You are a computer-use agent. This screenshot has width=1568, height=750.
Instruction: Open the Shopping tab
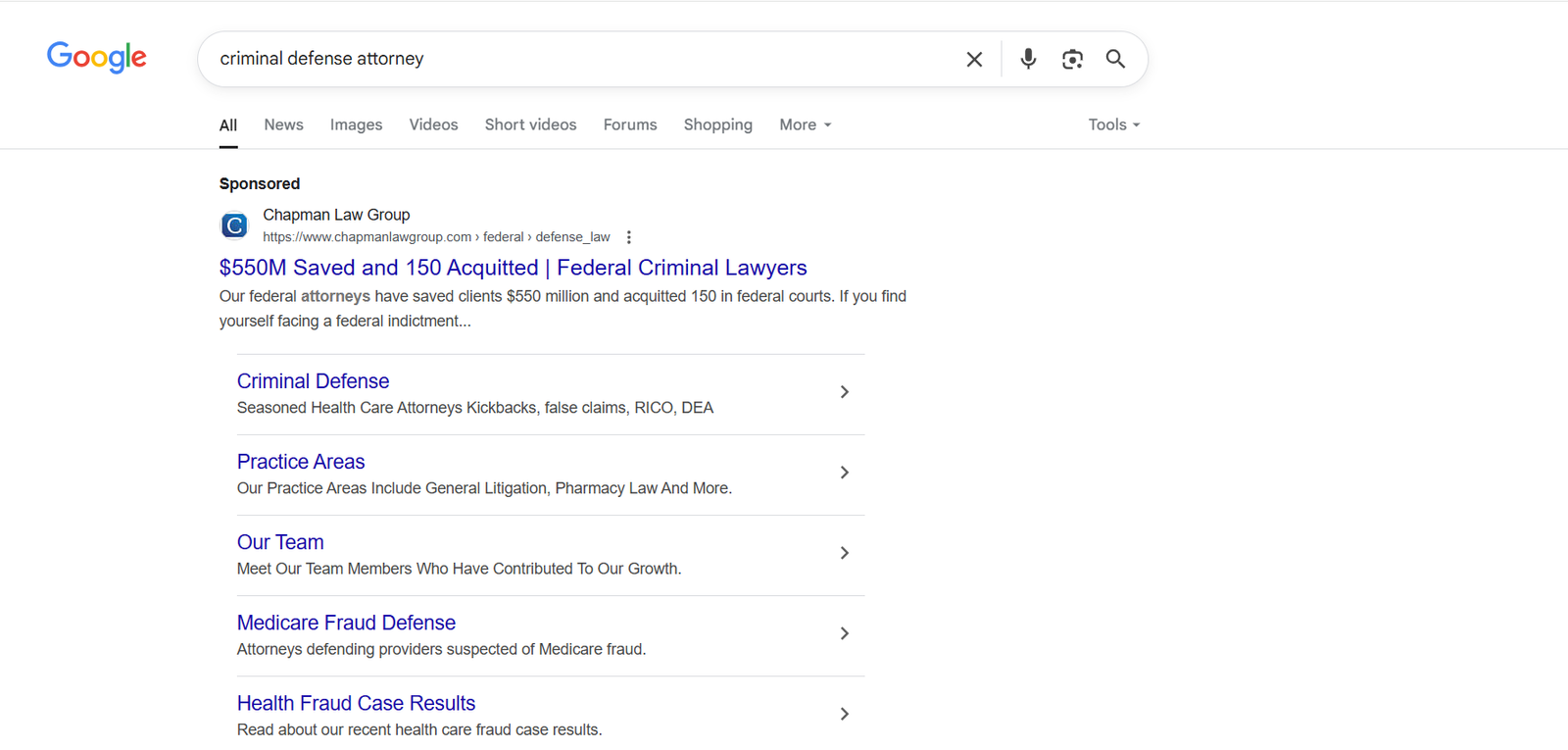(718, 125)
